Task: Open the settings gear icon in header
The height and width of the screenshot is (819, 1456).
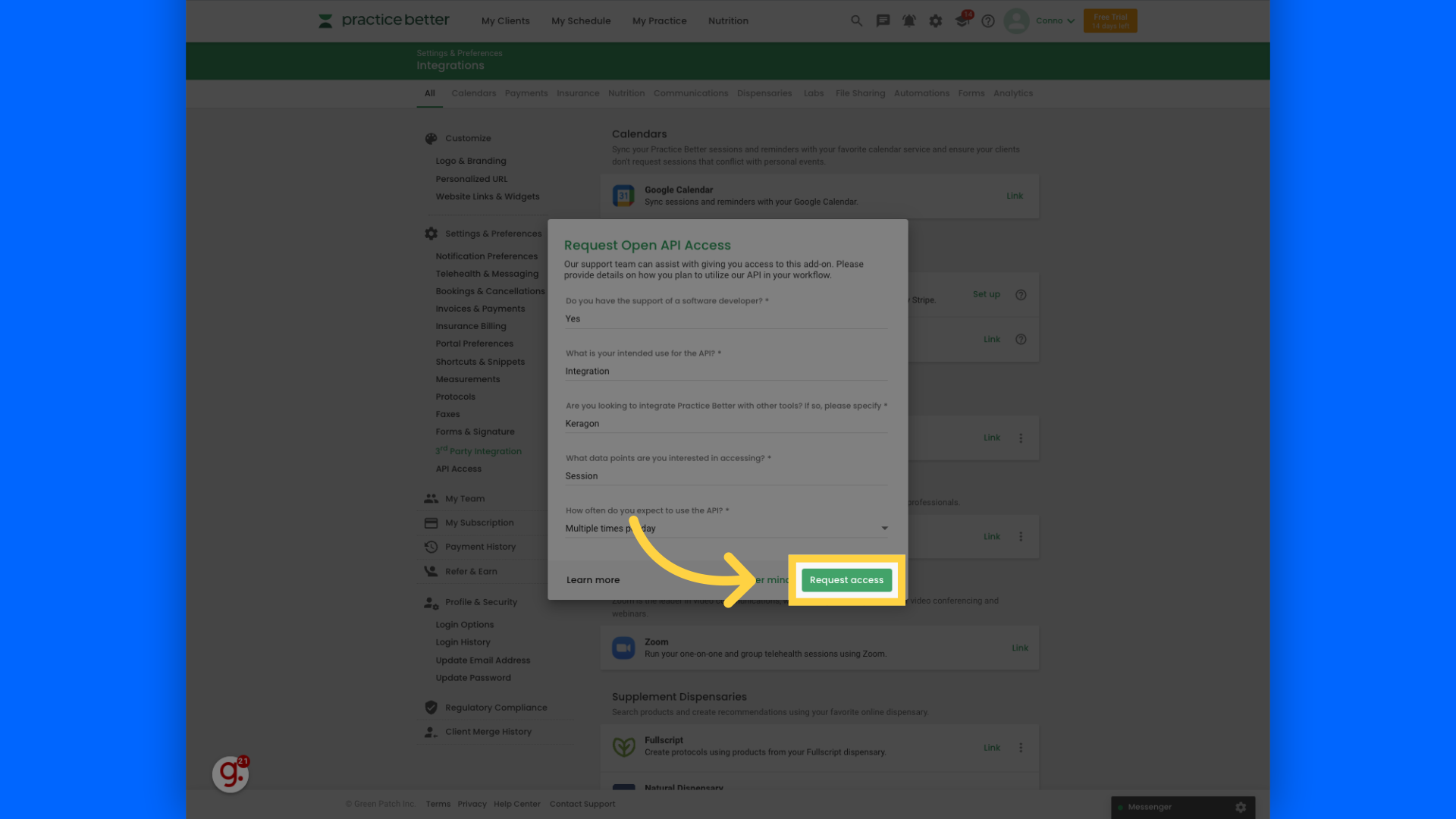Action: pos(935,21)
